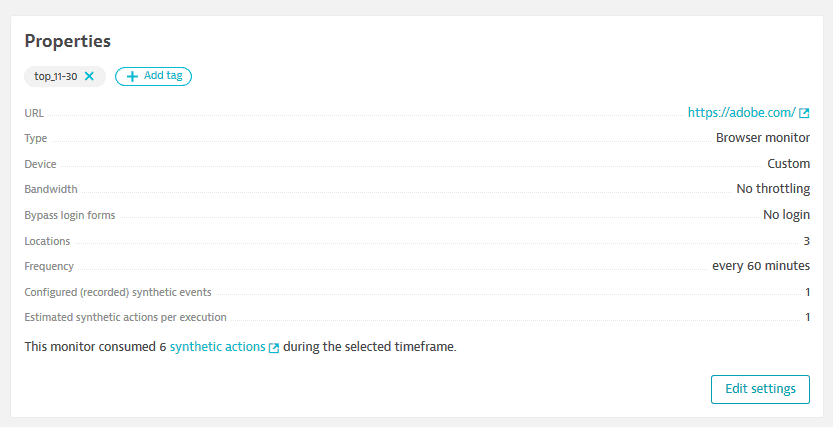Open the https://adobe.com/ link
The image size is (833, 427).
point(742,113)
